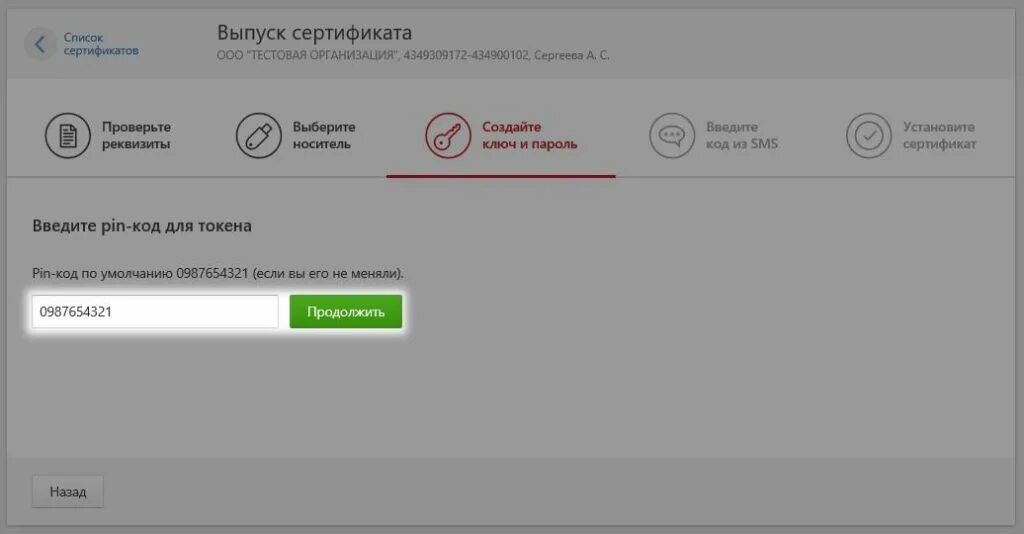Screen dimensions: 1024x534
Task: Click the Выпуск сертификата heading
Action: pyautogui.click(x=314, y=33)
